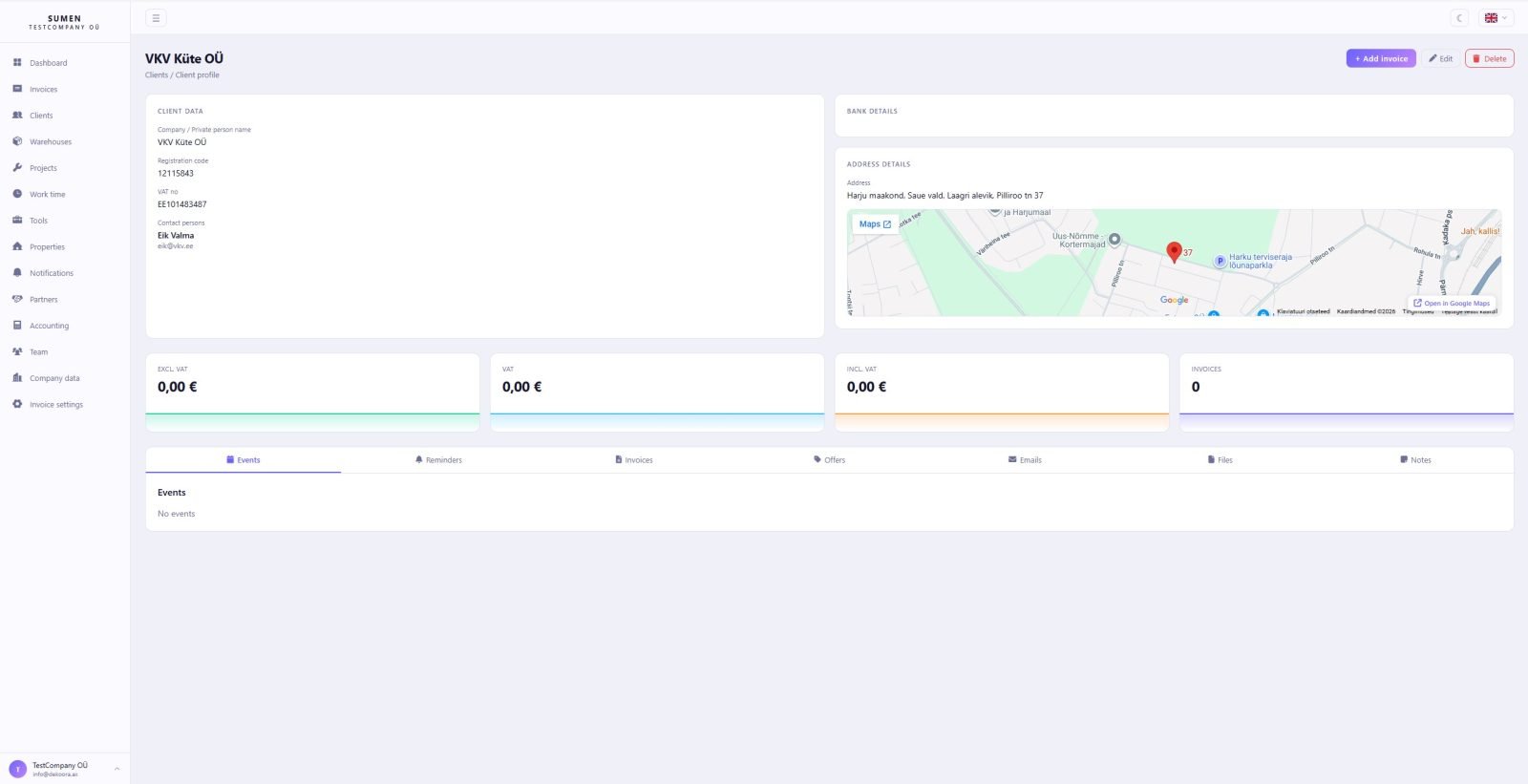Toggle dark mode moon button

(x=1459, y=18)
